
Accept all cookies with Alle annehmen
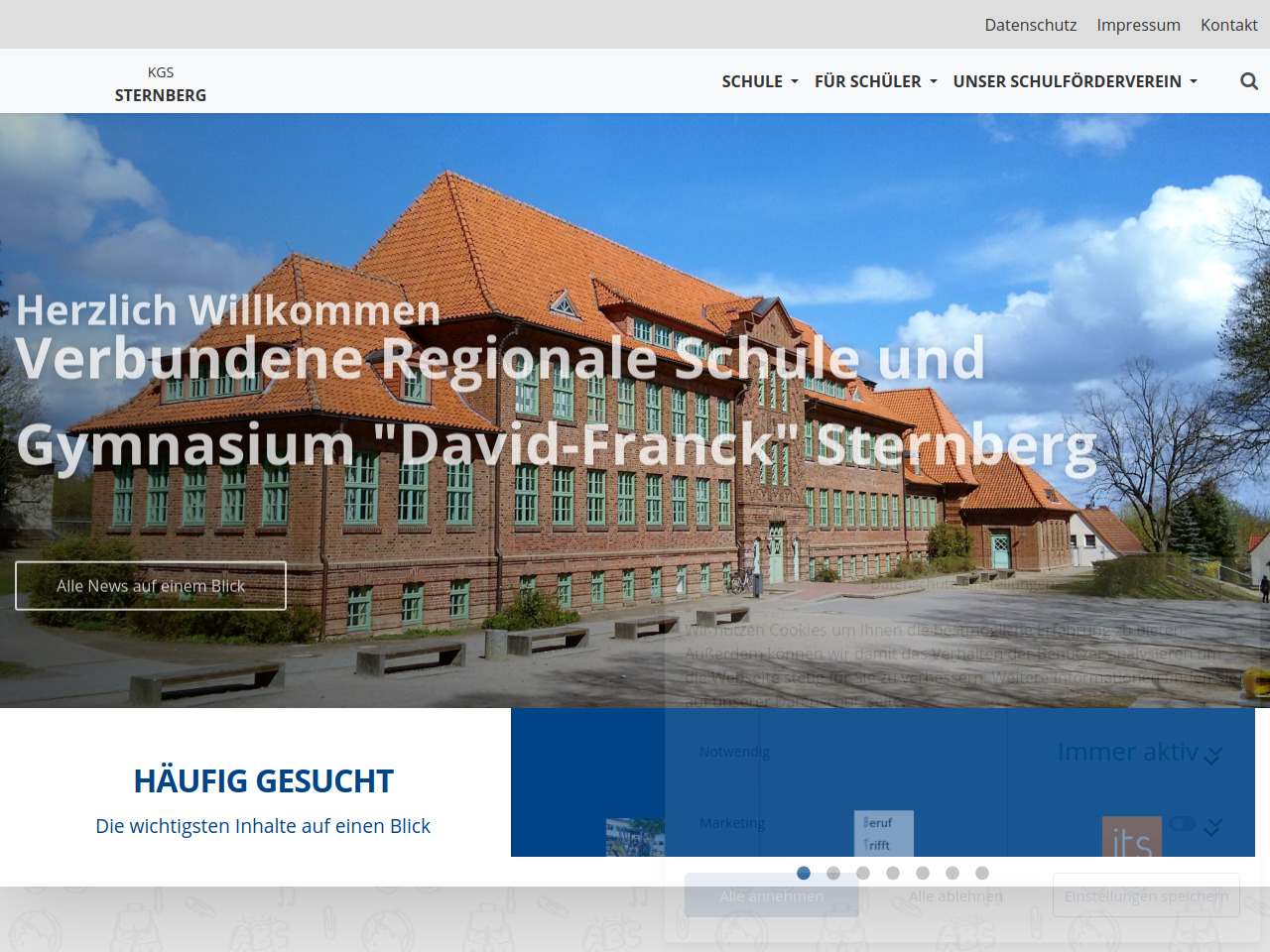[772, 895]
